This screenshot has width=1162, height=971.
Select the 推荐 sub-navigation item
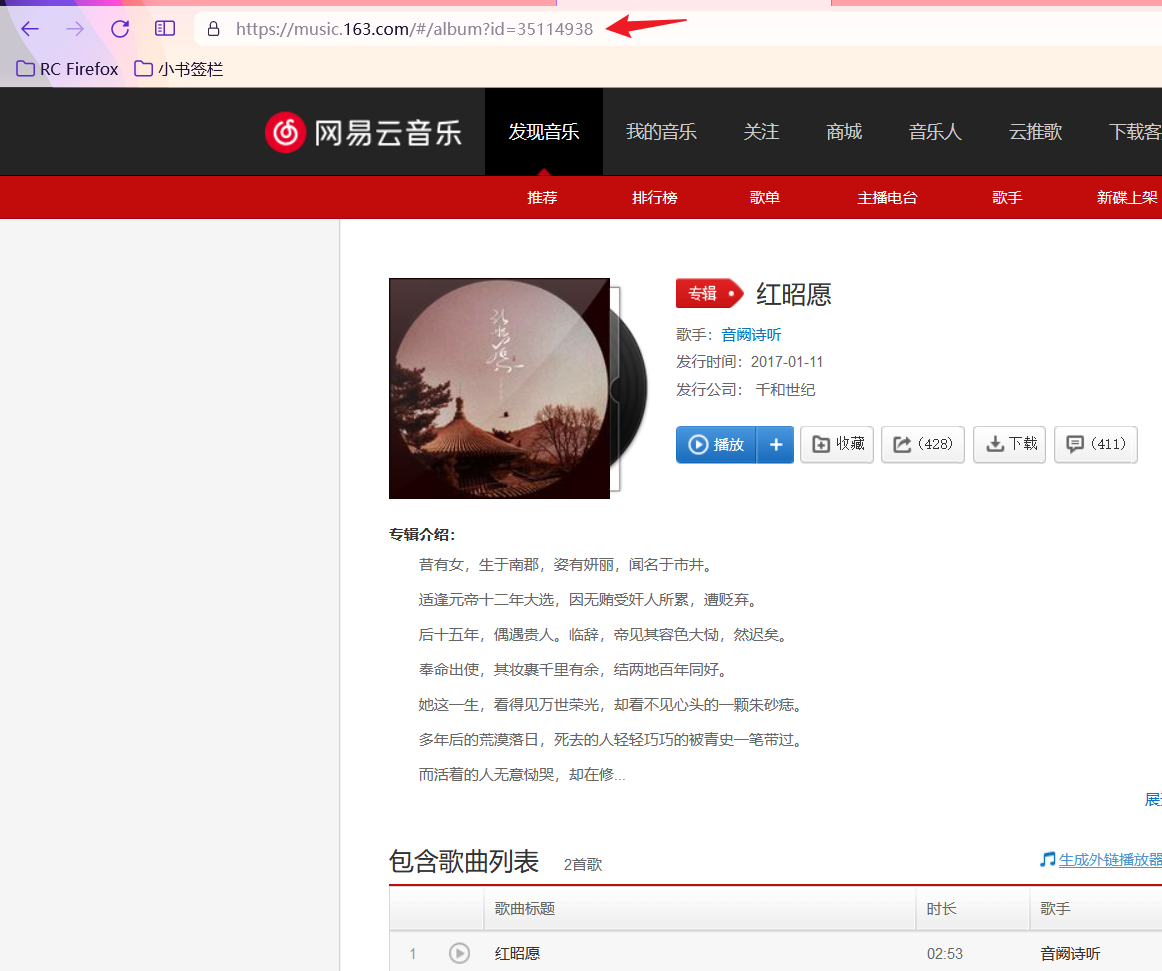coord(542,197)
